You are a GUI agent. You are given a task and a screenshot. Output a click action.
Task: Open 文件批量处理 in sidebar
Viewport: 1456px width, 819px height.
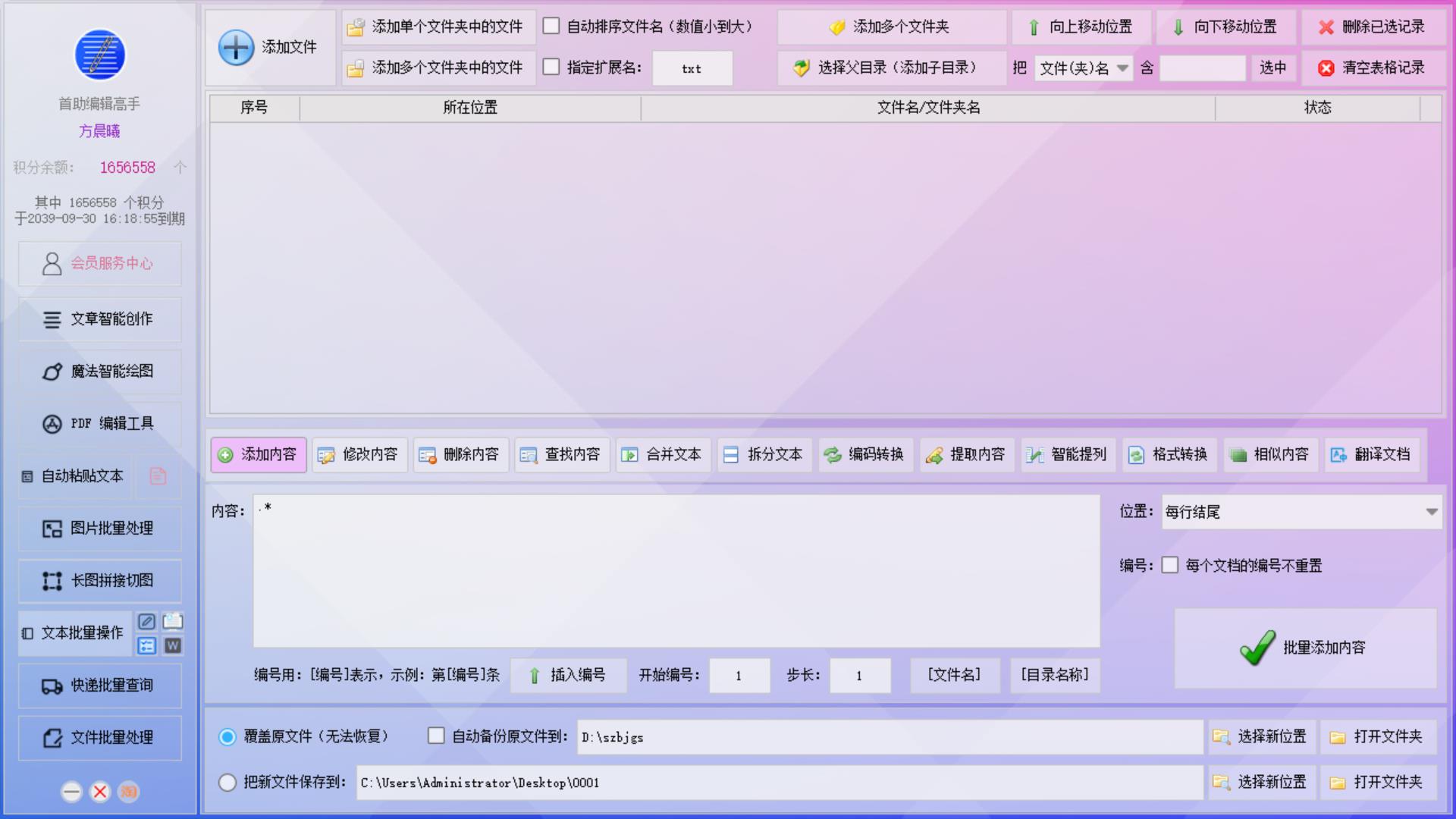(x=100, y=738)
